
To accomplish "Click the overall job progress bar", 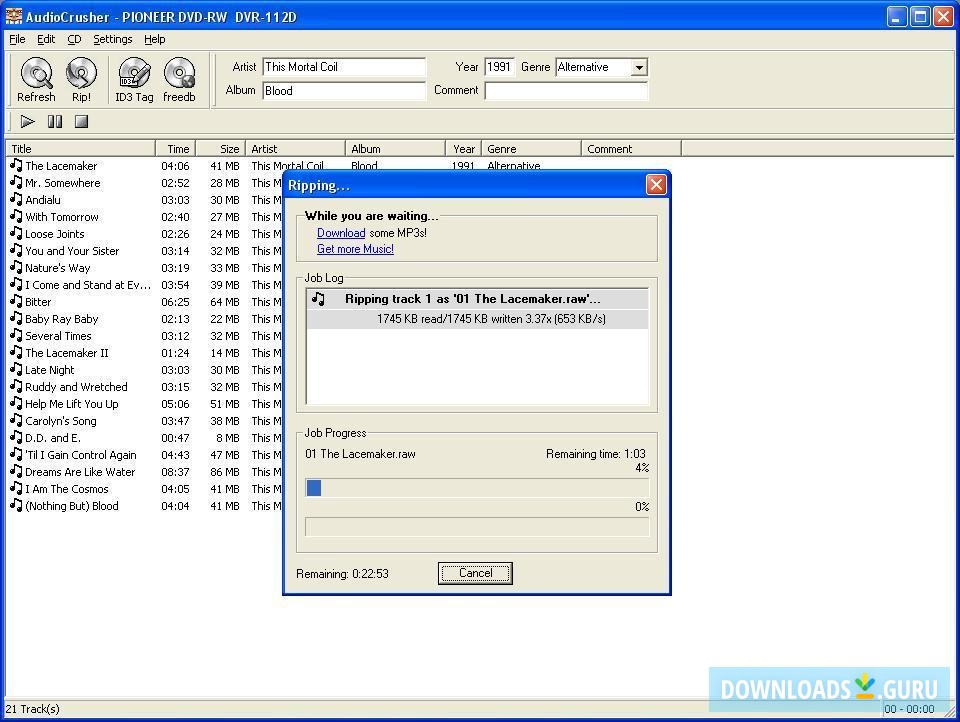I will [x=477, y=527].
